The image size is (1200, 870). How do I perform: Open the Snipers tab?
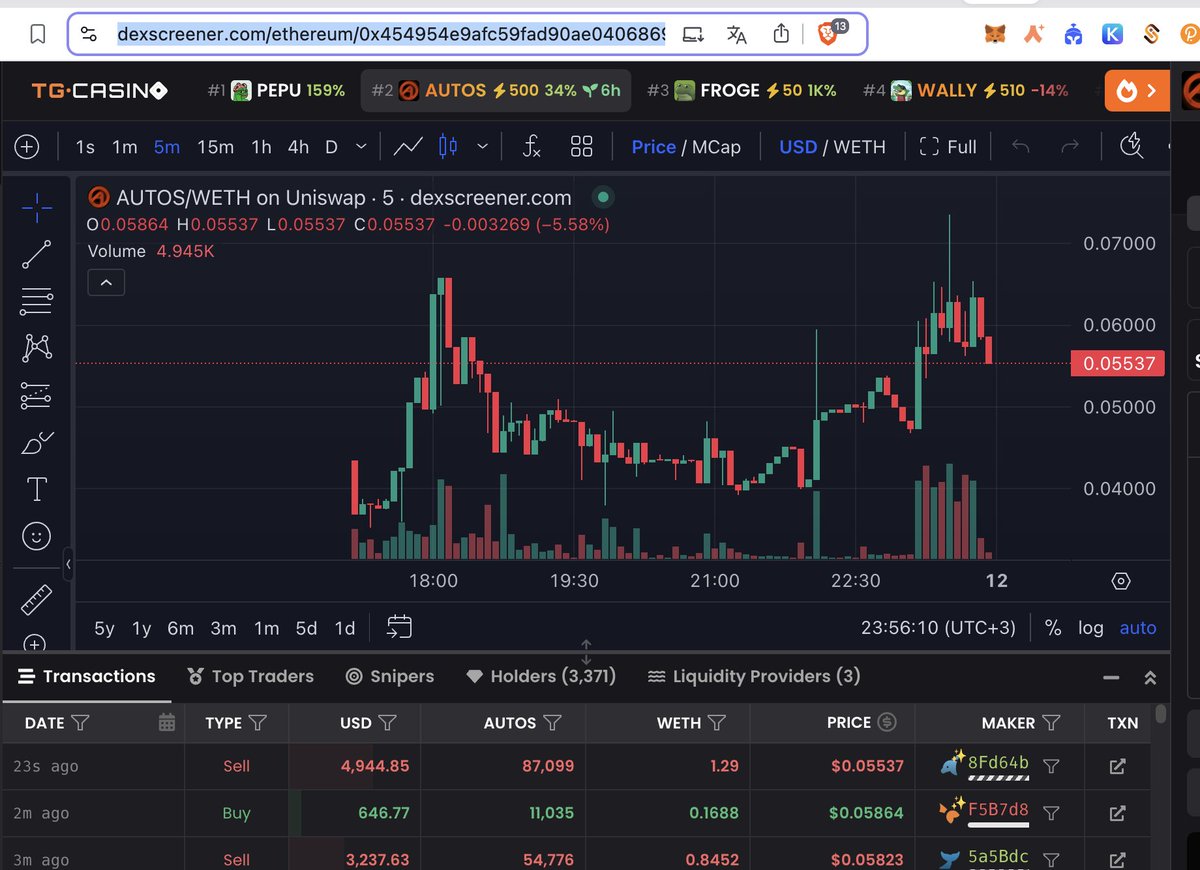click(390, 677)
